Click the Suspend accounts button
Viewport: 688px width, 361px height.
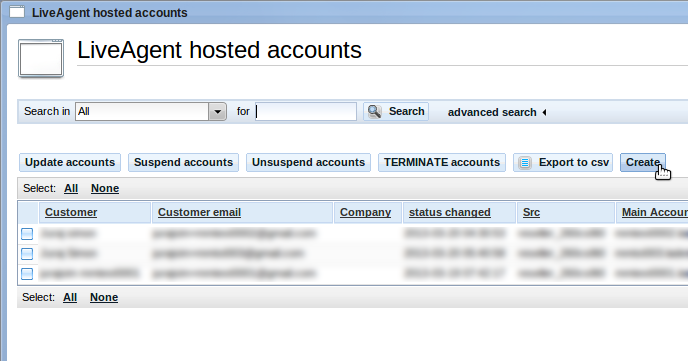pos(183,162)
